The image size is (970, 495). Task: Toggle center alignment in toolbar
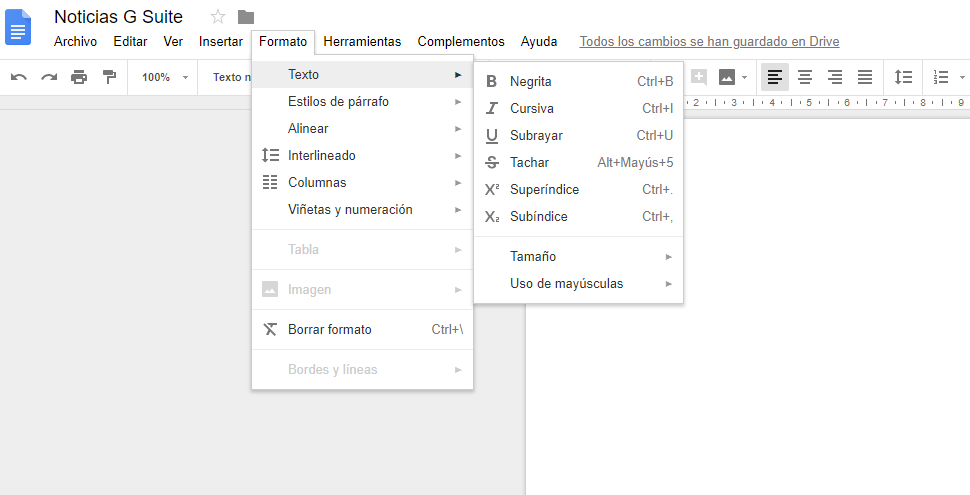[x=805, y=77]
